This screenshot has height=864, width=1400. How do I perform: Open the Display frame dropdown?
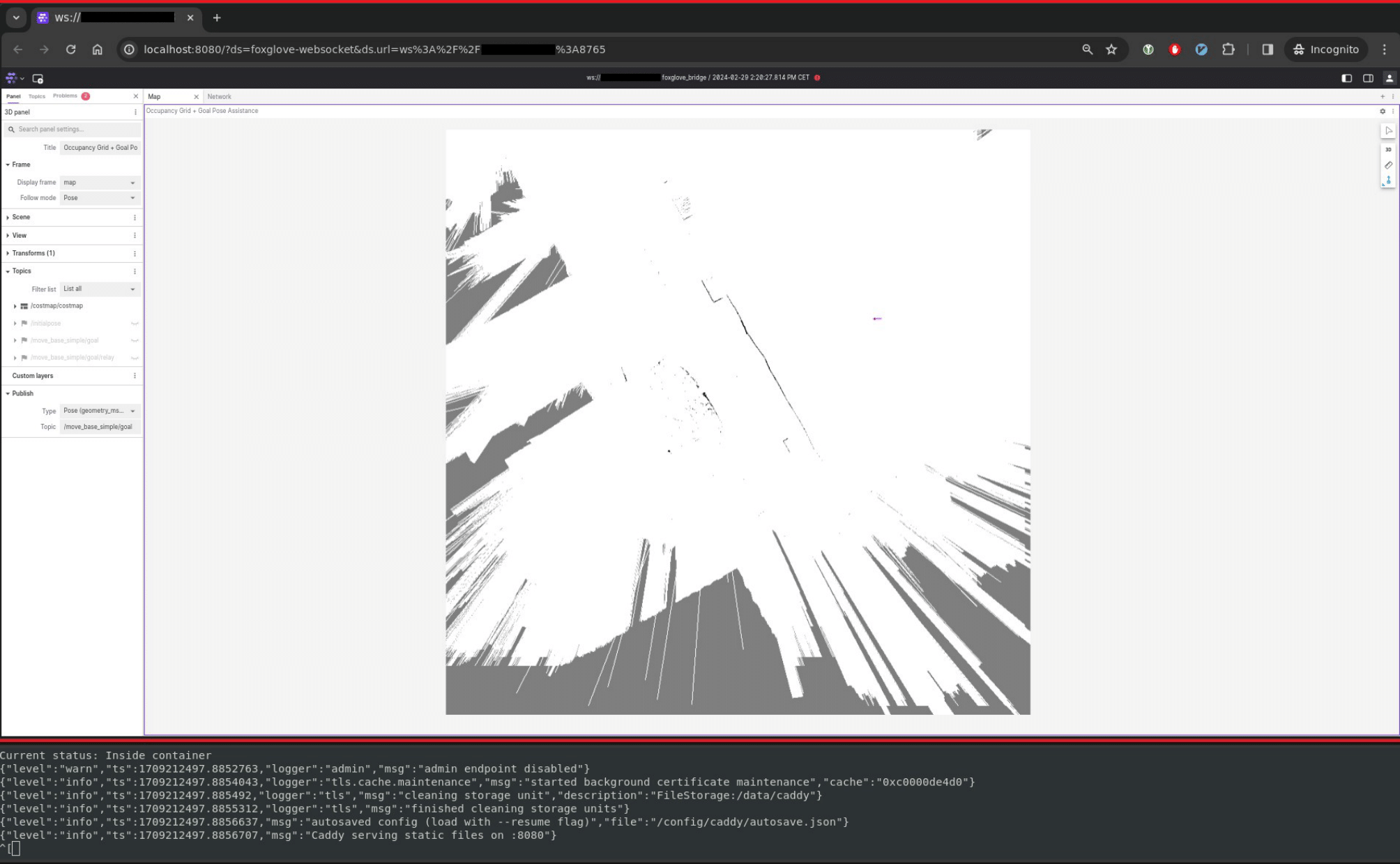(x=100, y=183)
